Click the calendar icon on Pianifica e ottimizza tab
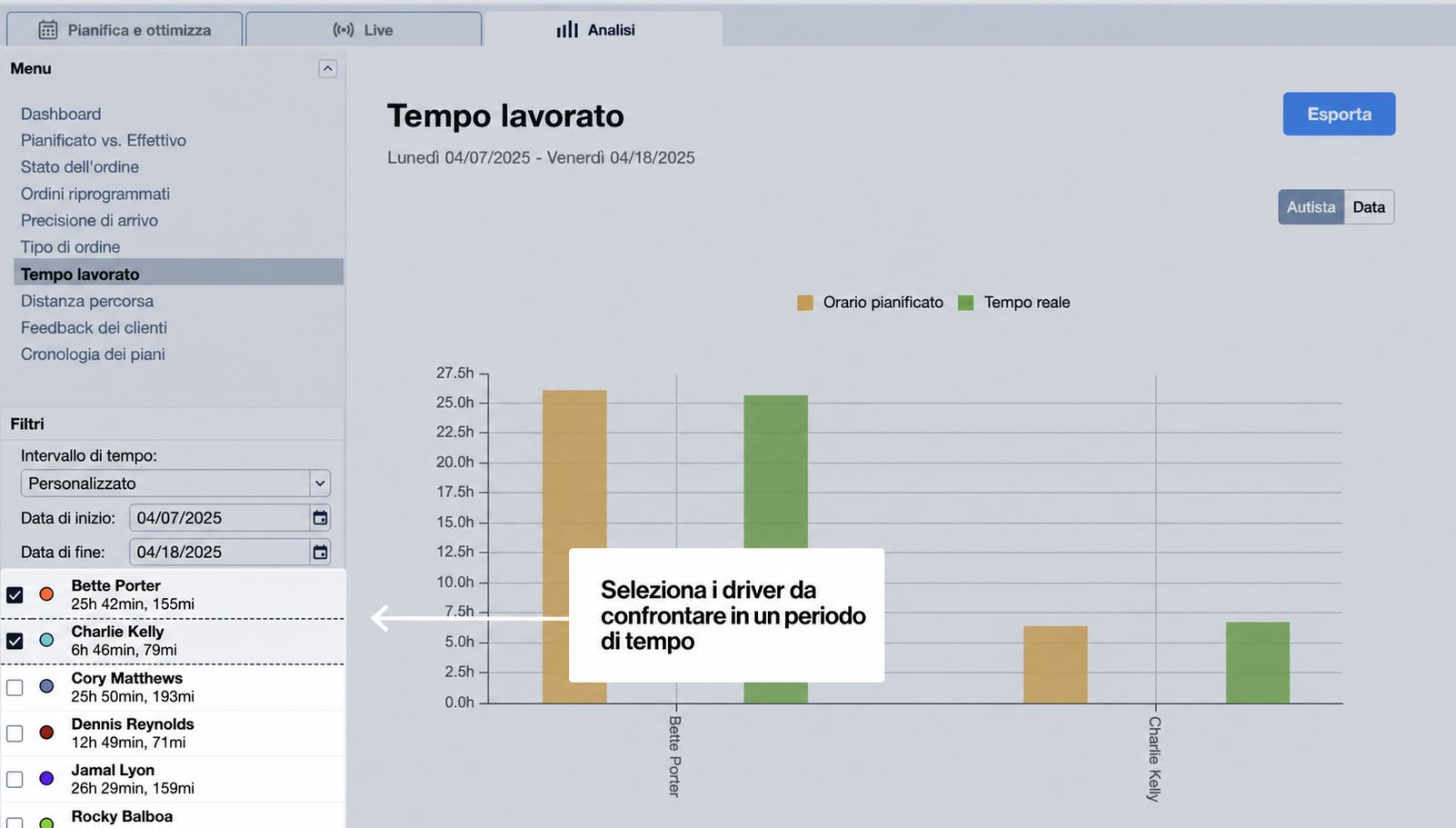 (x=47, y=30)
